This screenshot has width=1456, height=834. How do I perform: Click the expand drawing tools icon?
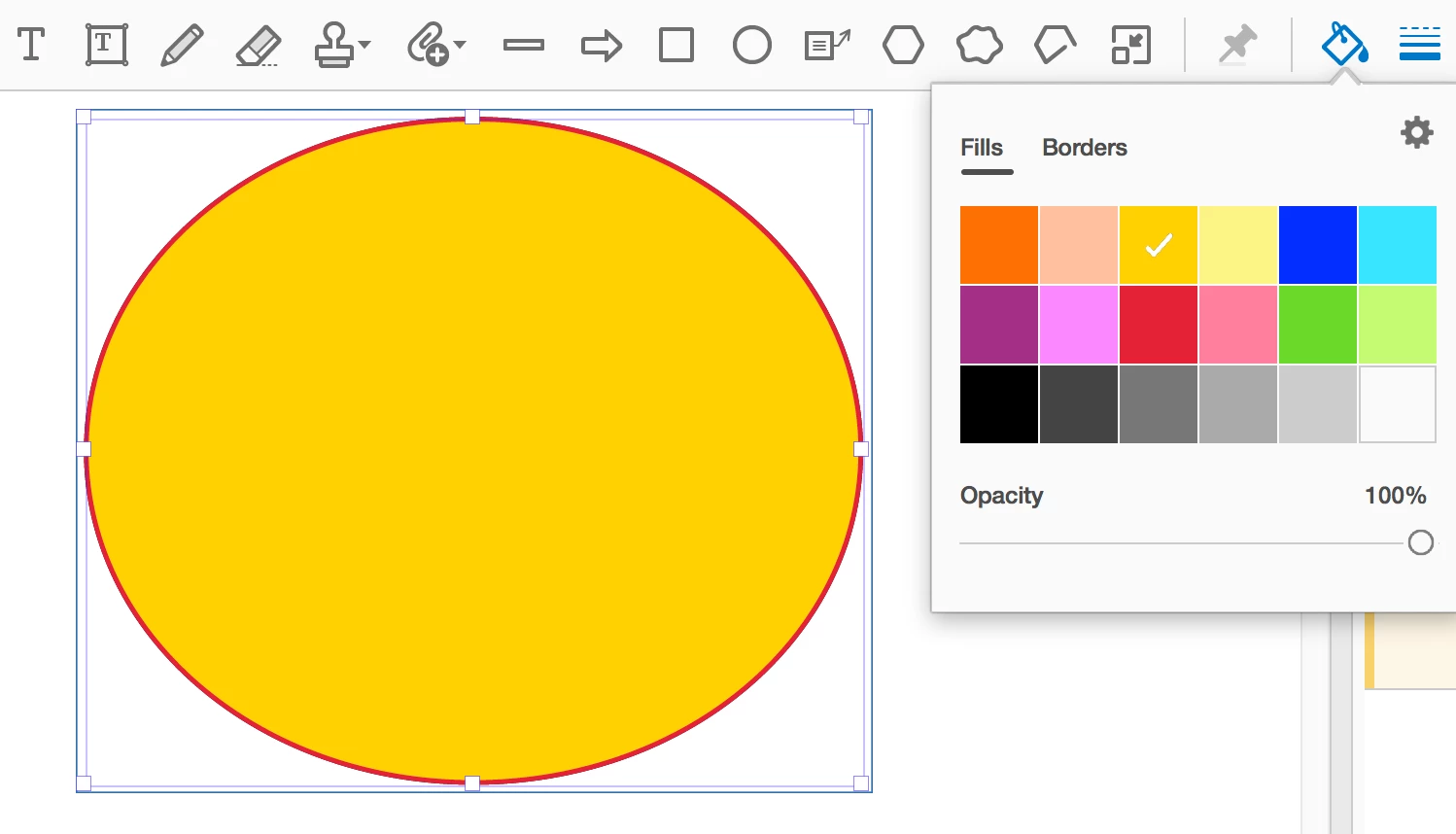pyautogui.click(x=1131, y=45)
